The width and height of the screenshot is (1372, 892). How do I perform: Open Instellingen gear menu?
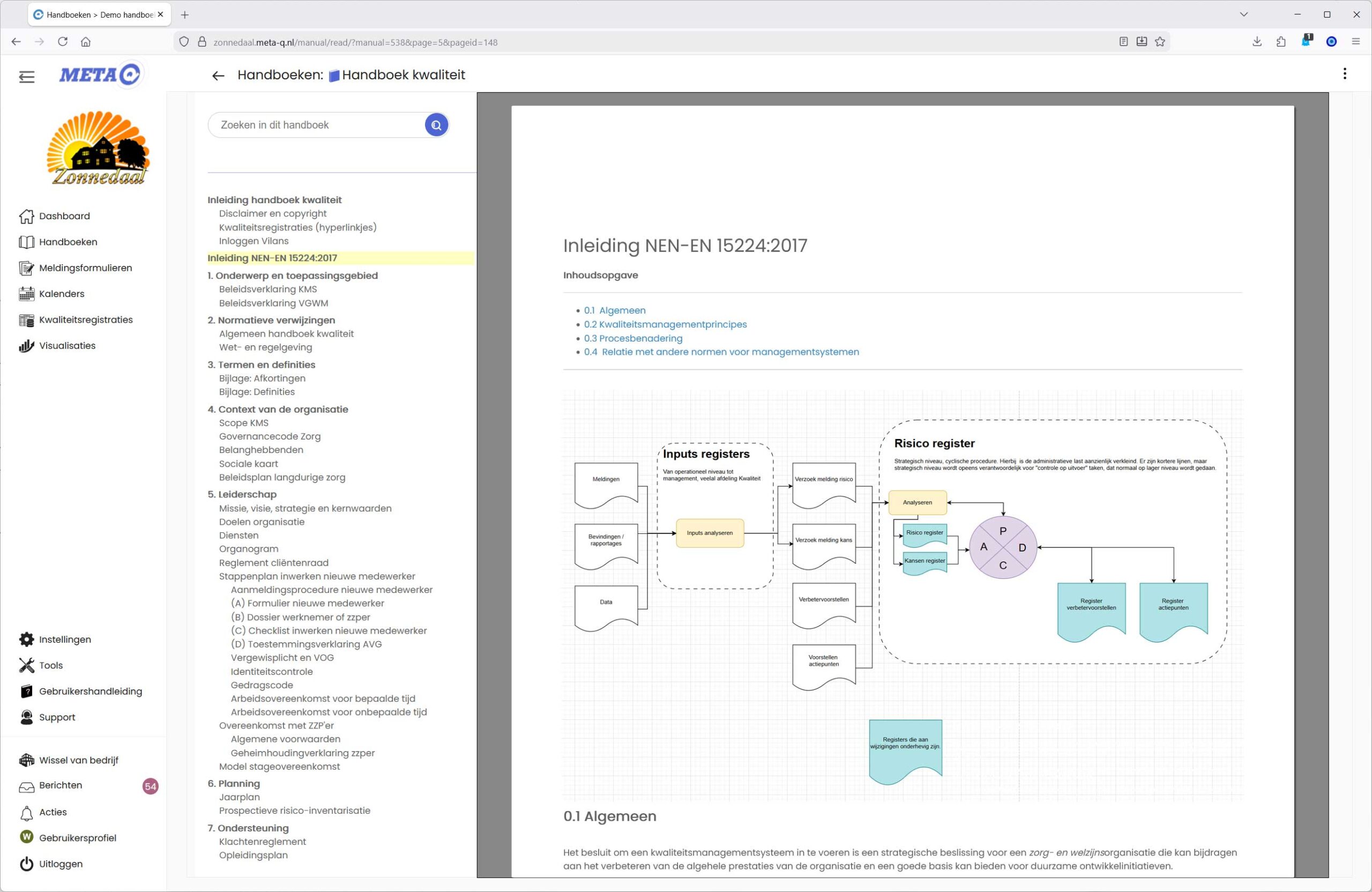pyautogui.click(x=26, y=640)
